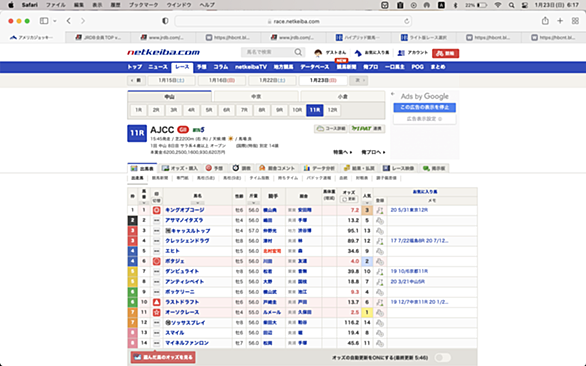Viewport: 586px width, 366px height.
Task: Click the favorite-registration icon for アサマノイタズラ
Action: pyautogui.click(x=380, y=221)
